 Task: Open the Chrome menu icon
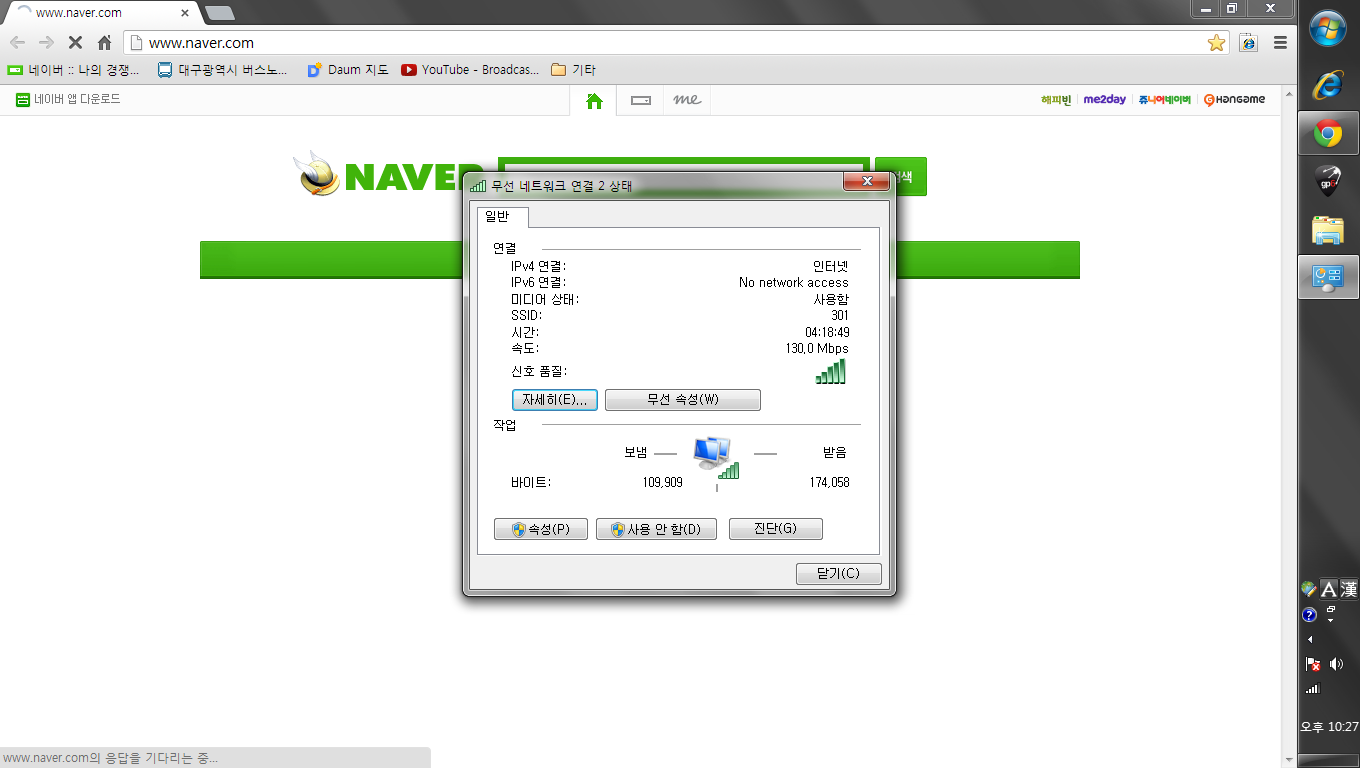[x=1280, y=42]
